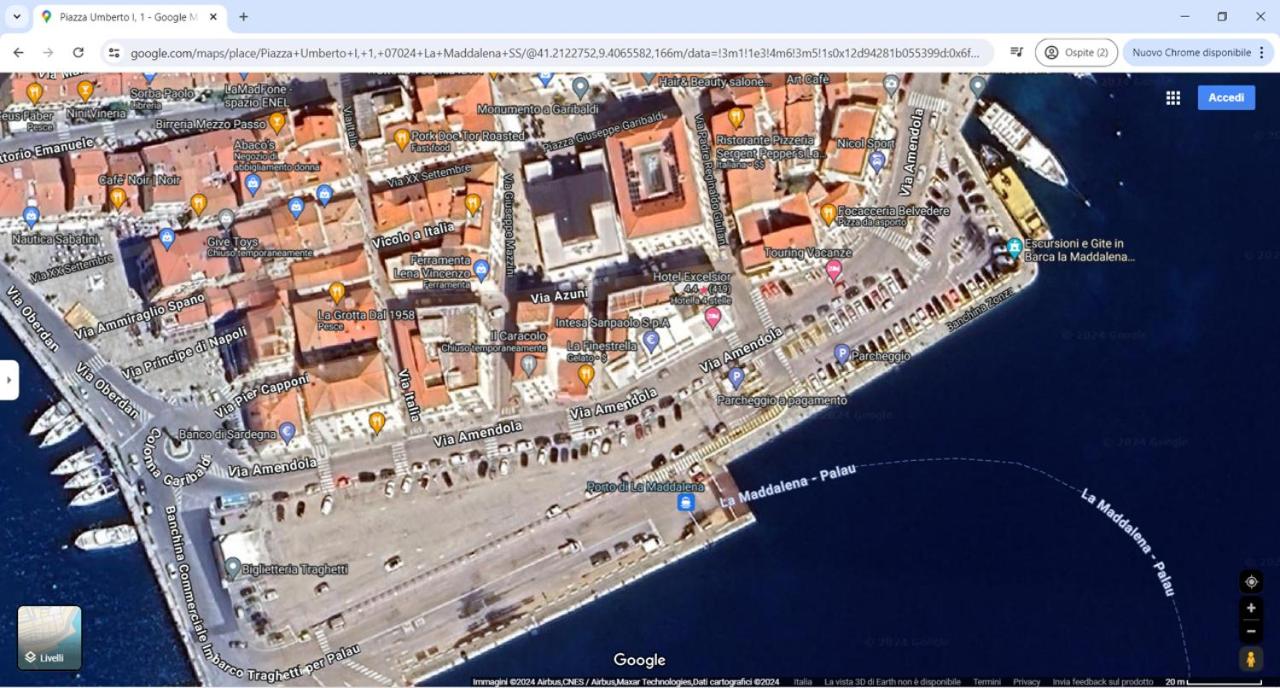Zoom in with the plus button
This screenshot has height=688, width=1280.
(x=1251, y=608)
